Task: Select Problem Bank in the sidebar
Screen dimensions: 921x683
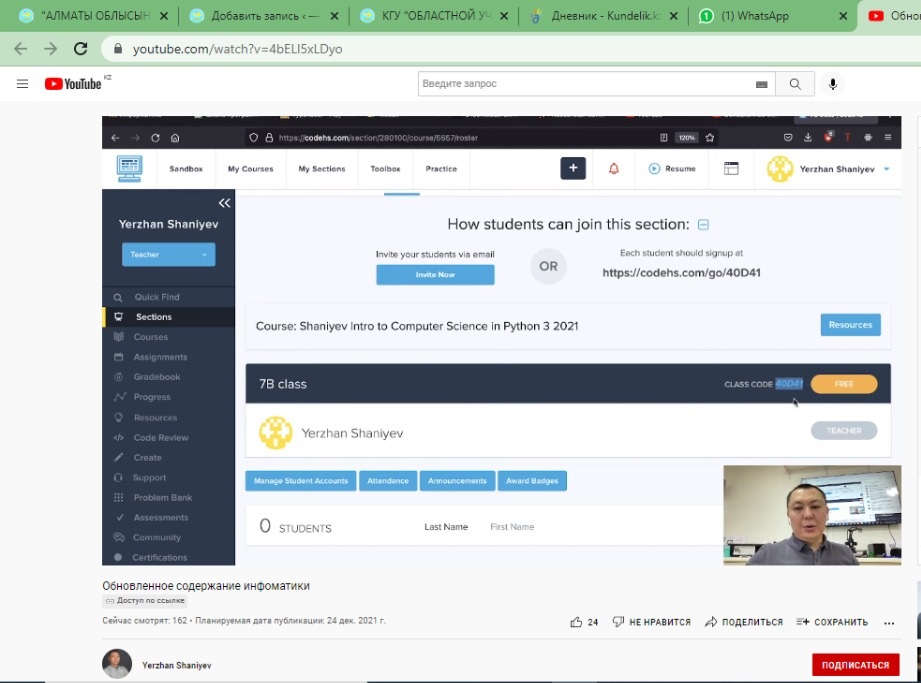Action: 162,497
